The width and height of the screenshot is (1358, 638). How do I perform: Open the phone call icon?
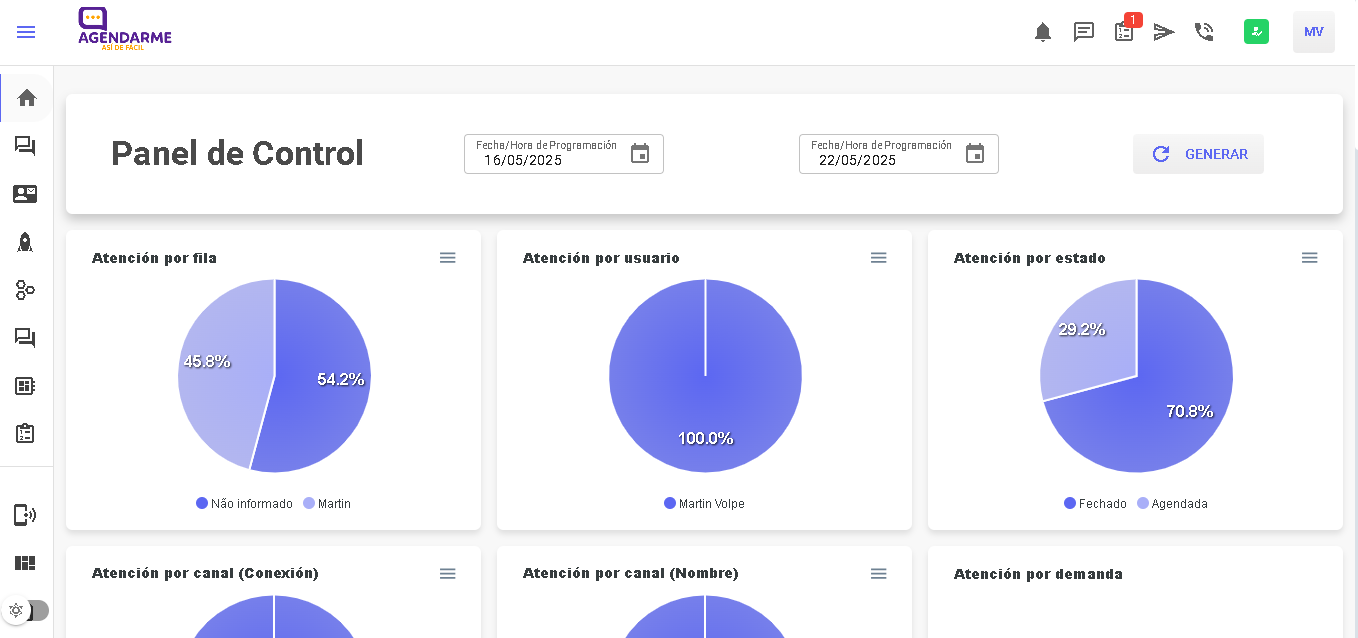pos(1204,32)
